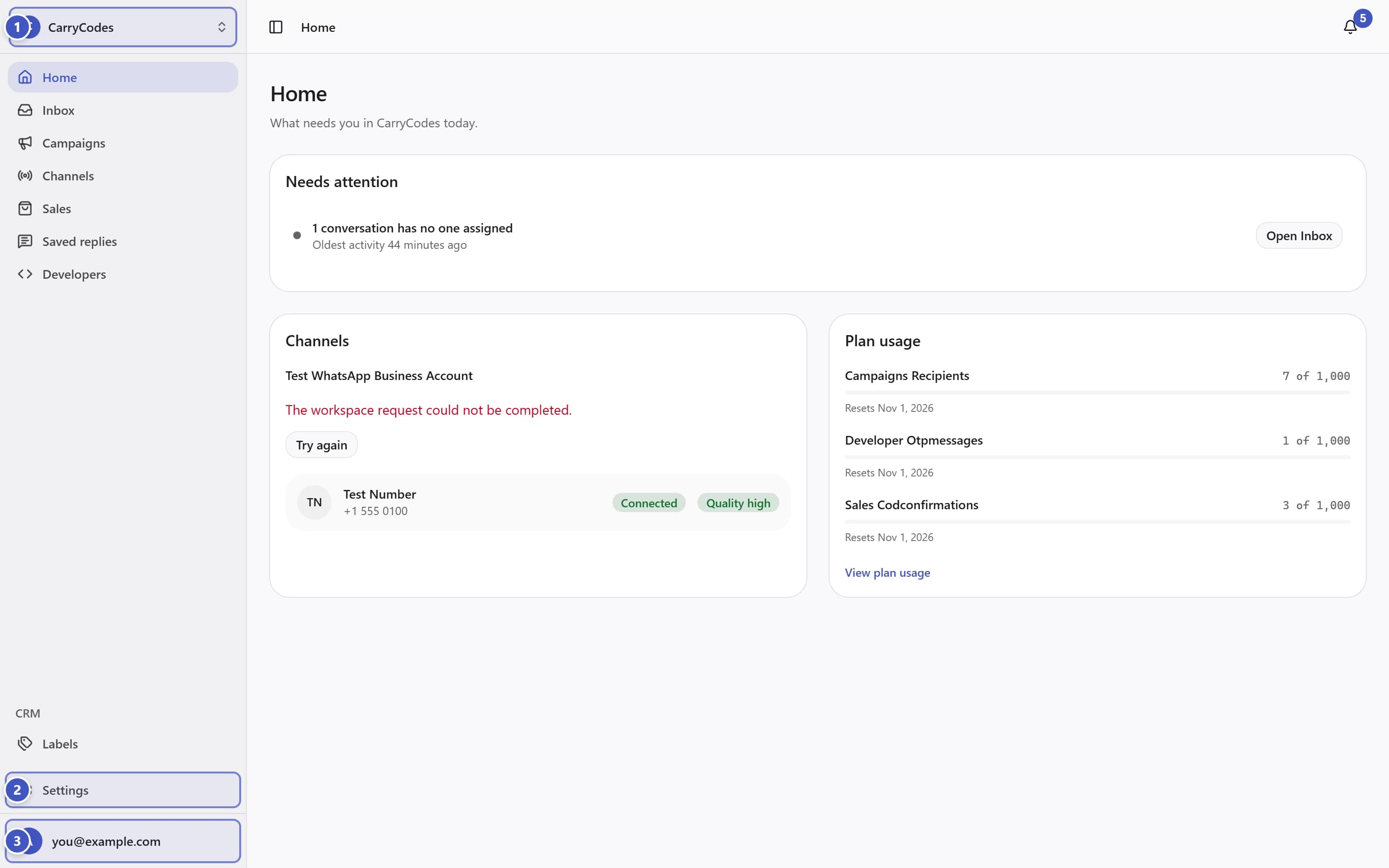Viewport: 1389px width, 868px height.
Task: Click the Campaigns Recipients usage bar
Action: [1097, 393]
